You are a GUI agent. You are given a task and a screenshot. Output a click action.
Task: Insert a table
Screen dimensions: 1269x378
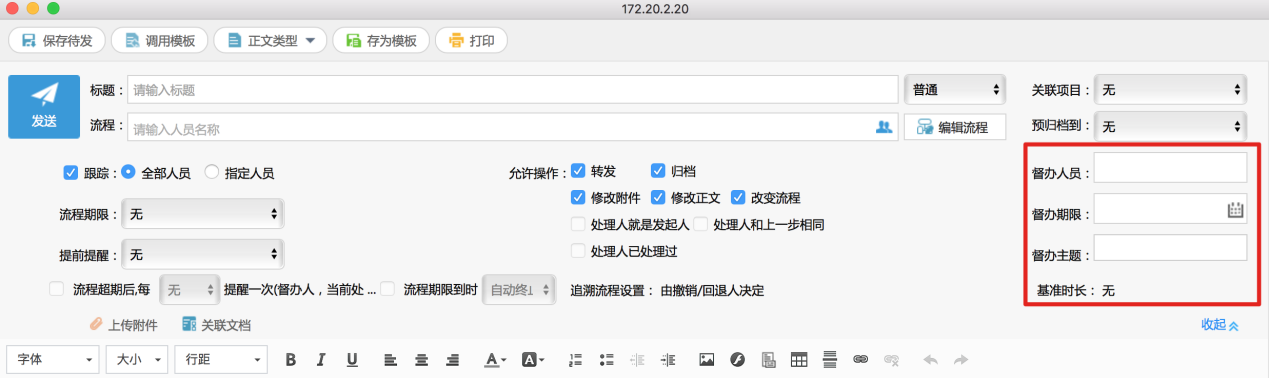pyautogui.click(x=798, y=359)
